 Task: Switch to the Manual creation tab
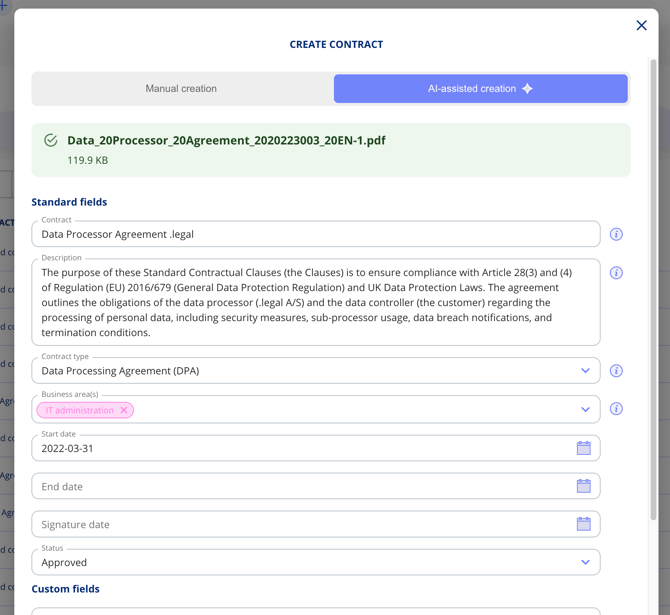pyautogui.click(x=181, y=89)
